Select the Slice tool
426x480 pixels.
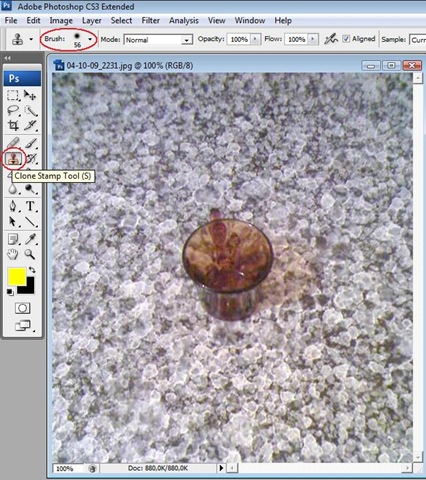tap(30, 126)
